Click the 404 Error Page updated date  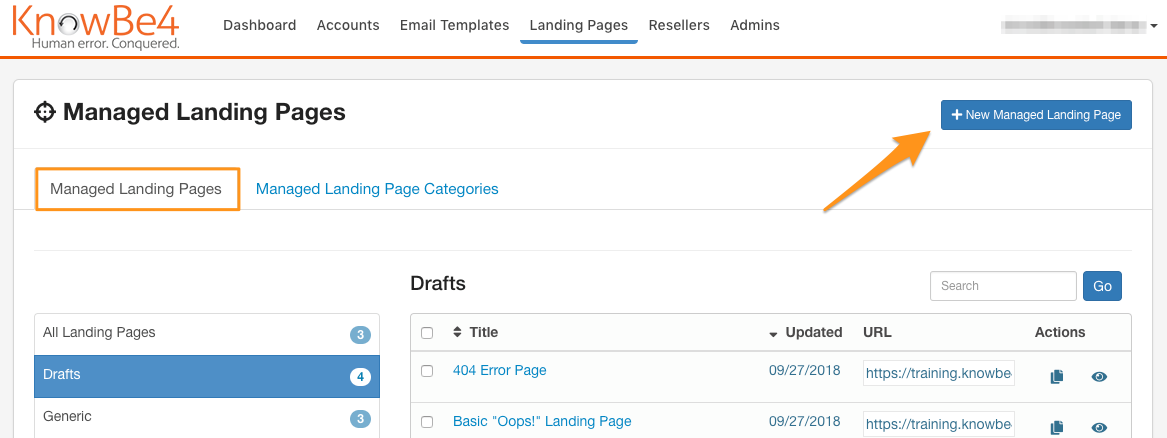pos(805,370)
